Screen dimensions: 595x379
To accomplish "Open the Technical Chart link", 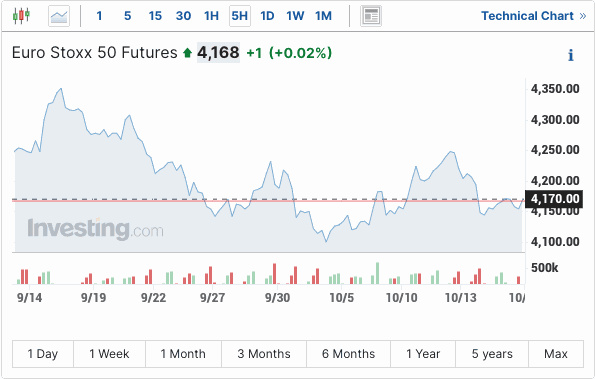I will (x=534, y=16).
